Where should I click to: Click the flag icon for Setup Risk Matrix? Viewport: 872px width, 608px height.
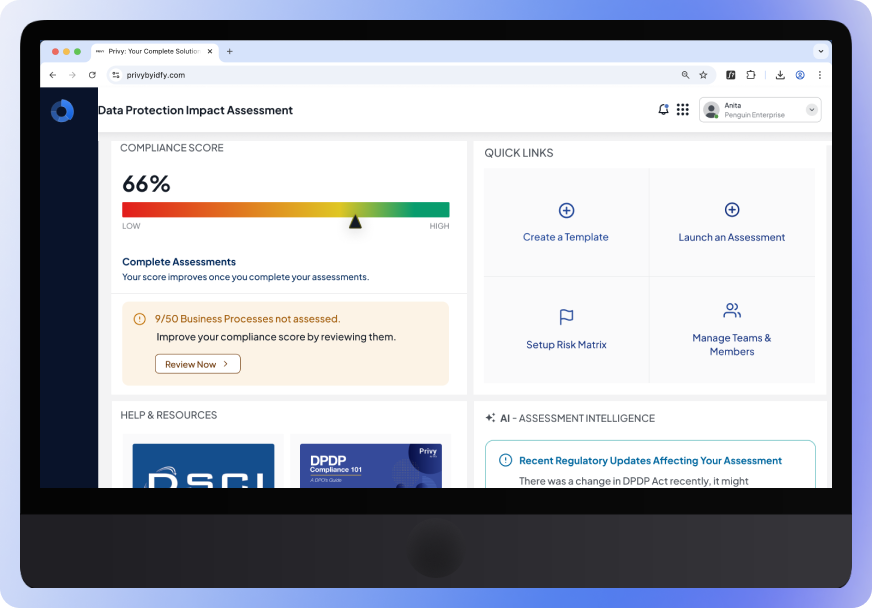tap(566, 317)
